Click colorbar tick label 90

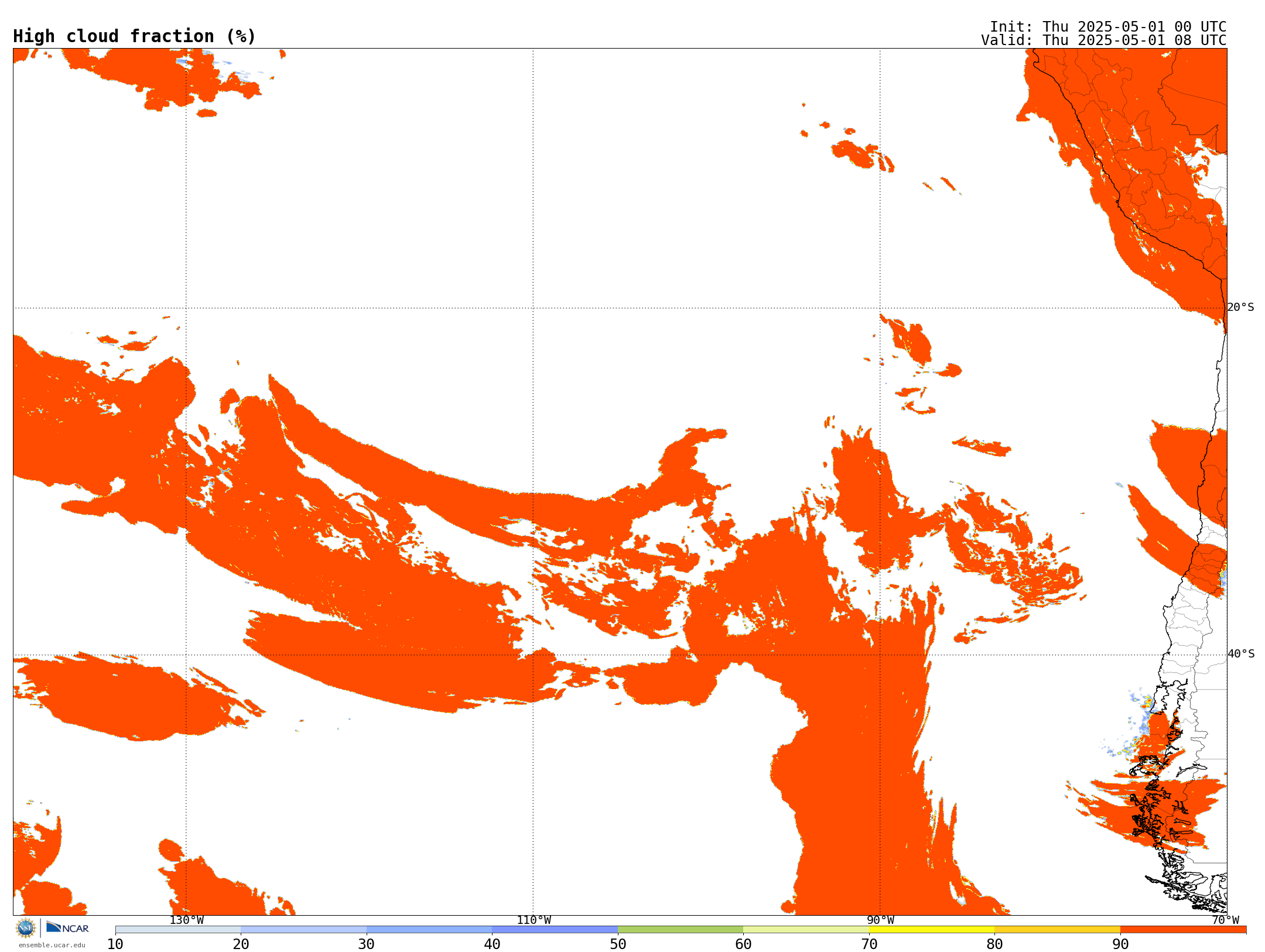(1120, 944)
